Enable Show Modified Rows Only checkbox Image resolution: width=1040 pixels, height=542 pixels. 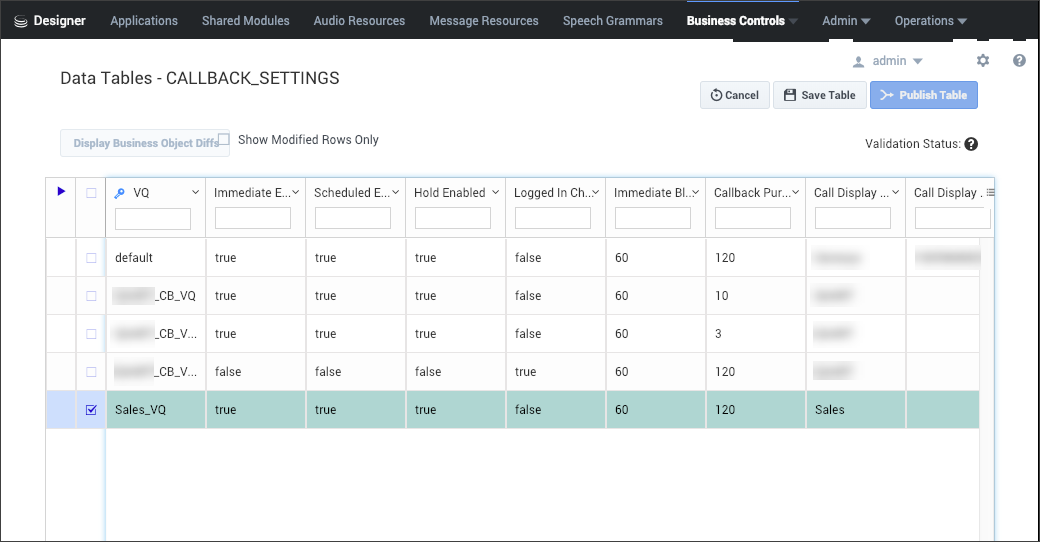click(x=224, y=140)
